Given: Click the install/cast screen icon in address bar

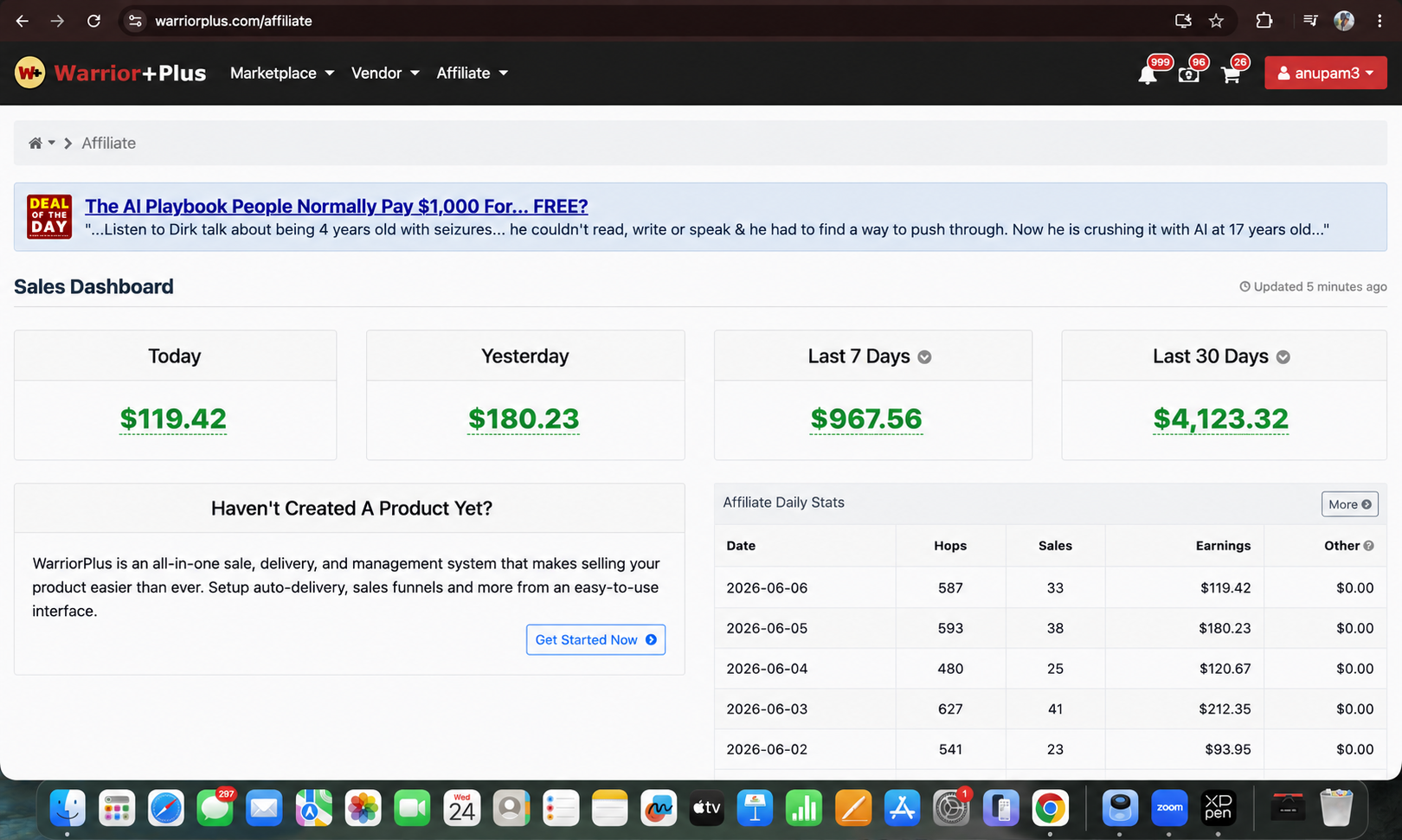Looking at the screenshot, I should coord(1183,21).
